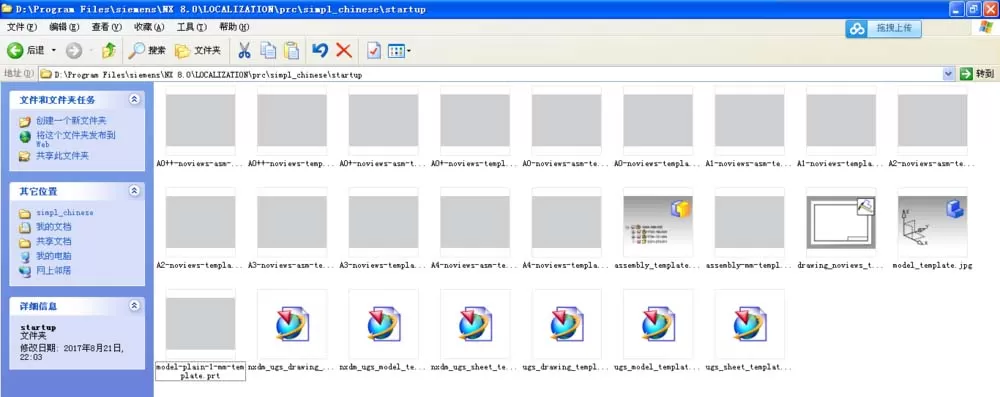Screen dimensions: 1000x397
Task: Open the 编辑(E) menu
Action: tap(64, 27)
